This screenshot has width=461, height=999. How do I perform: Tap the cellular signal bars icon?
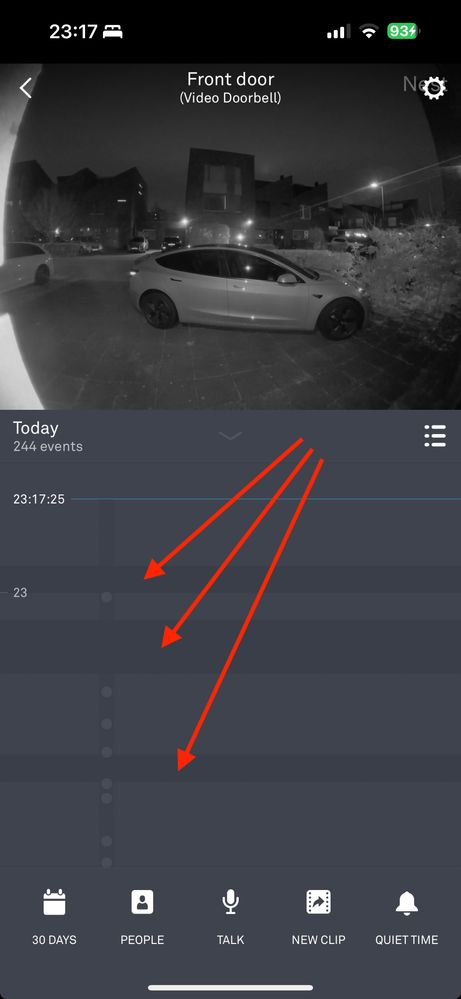point(338,32)
